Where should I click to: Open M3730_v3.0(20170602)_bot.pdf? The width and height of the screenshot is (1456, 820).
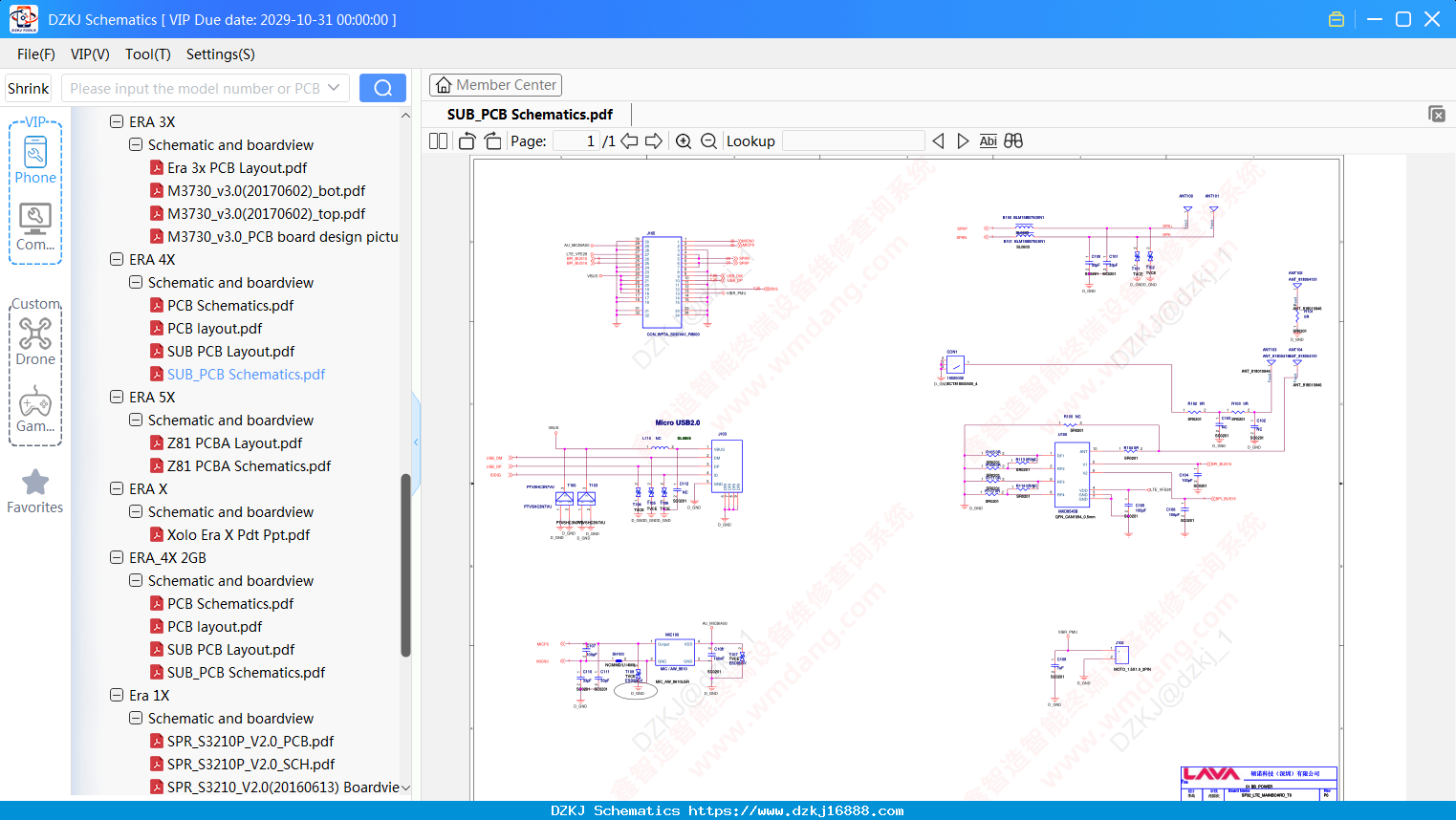click(267, 190)
